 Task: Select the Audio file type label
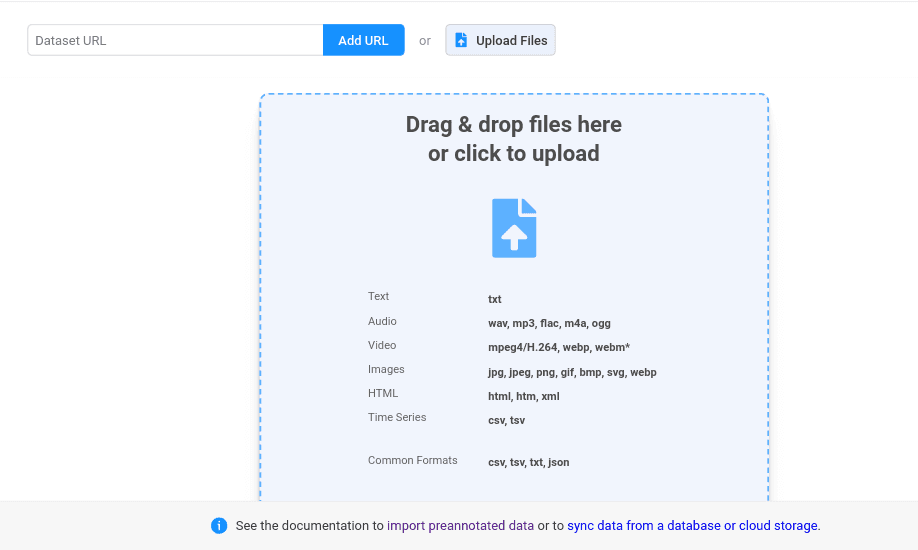click(x=382, y=321)
